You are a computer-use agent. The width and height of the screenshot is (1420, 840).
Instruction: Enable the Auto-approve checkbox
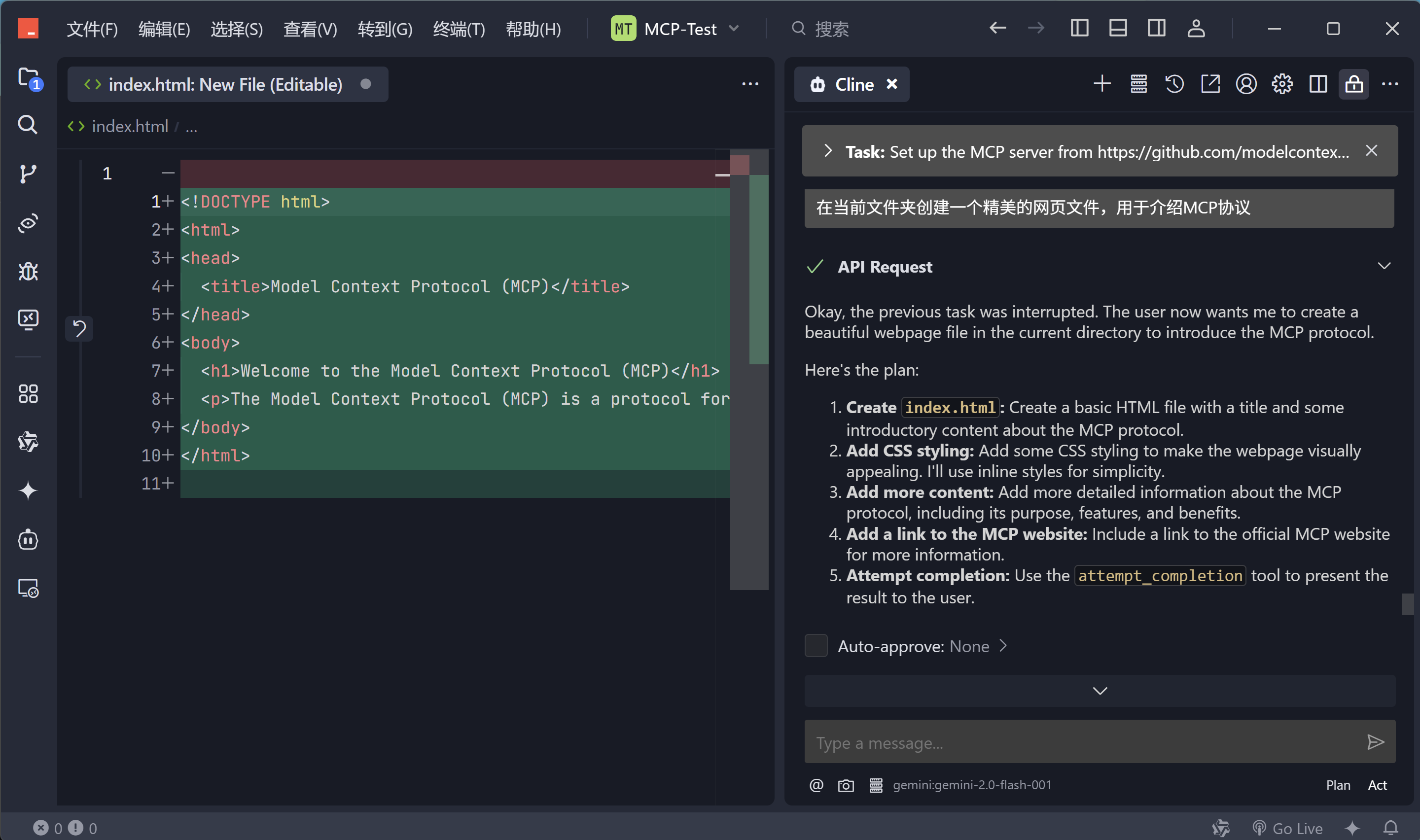point(816,646)
